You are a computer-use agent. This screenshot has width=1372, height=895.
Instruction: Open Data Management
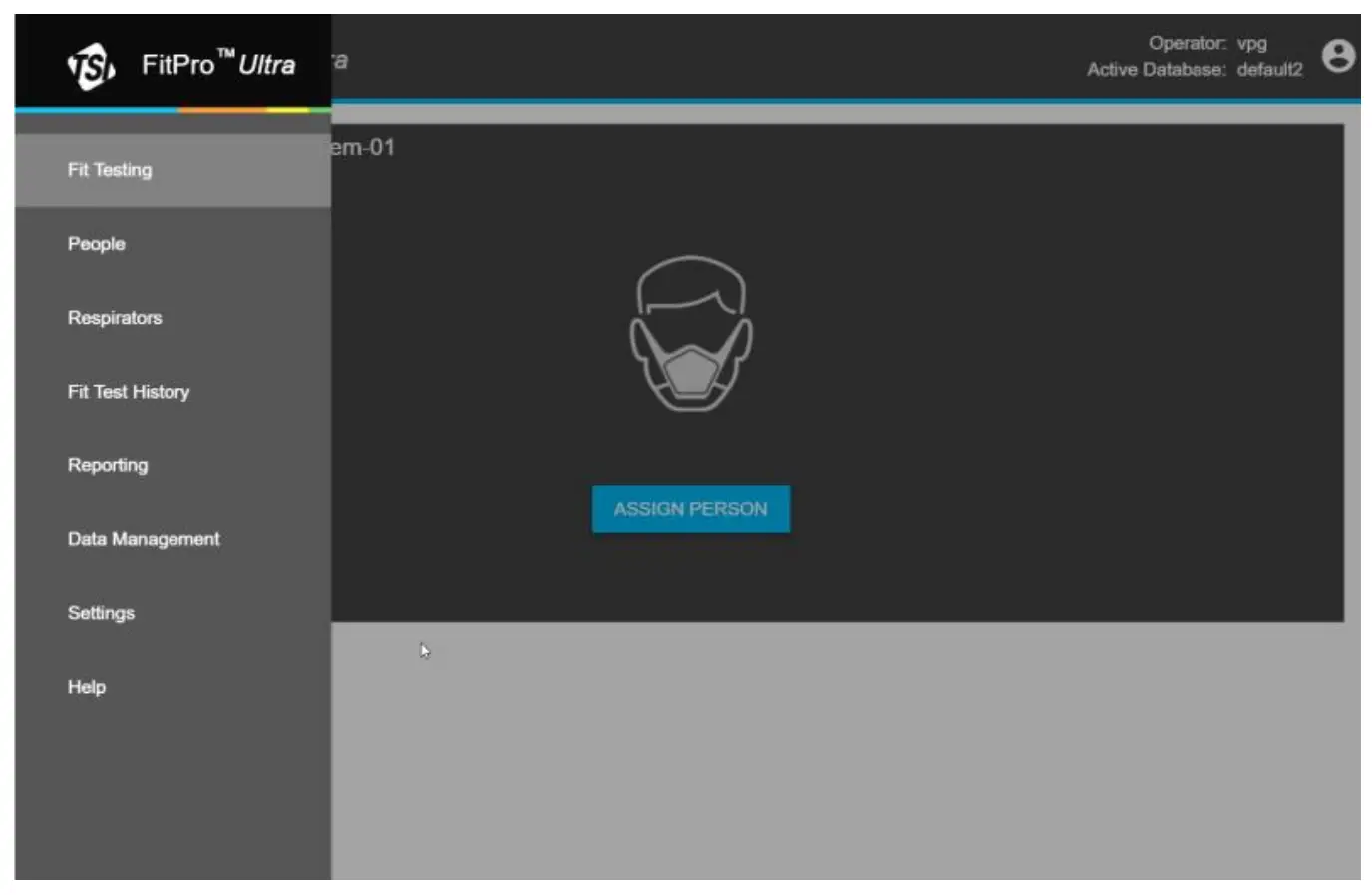coord(143,539)
